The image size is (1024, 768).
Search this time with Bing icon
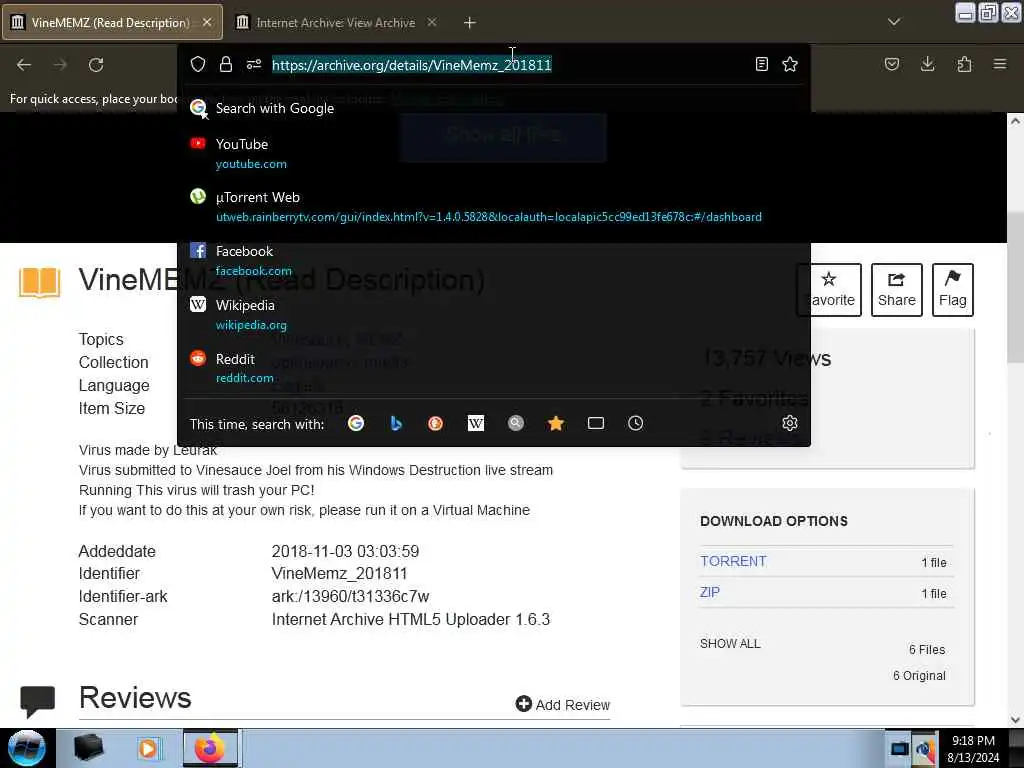pos(396,423)
